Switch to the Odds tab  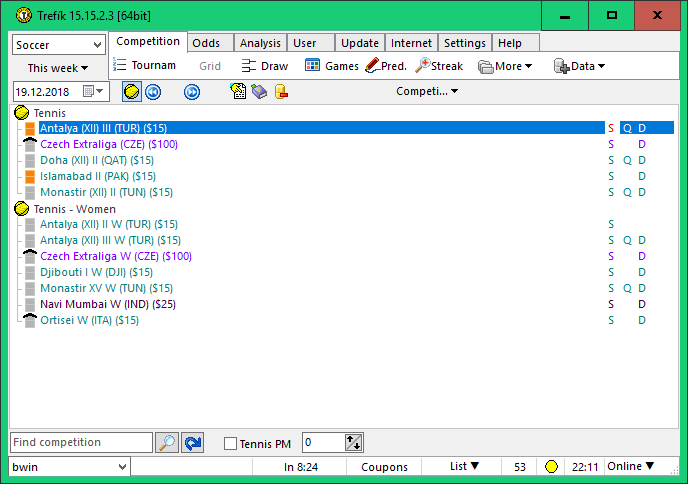click(x=206, y=43)
